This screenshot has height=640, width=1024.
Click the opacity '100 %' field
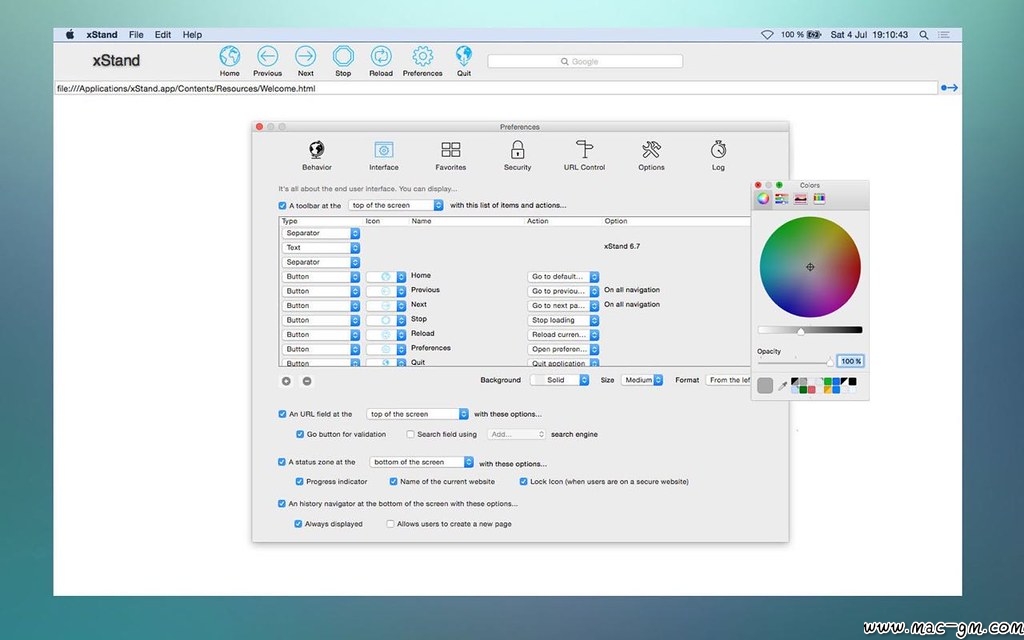[x=850, y=361]
